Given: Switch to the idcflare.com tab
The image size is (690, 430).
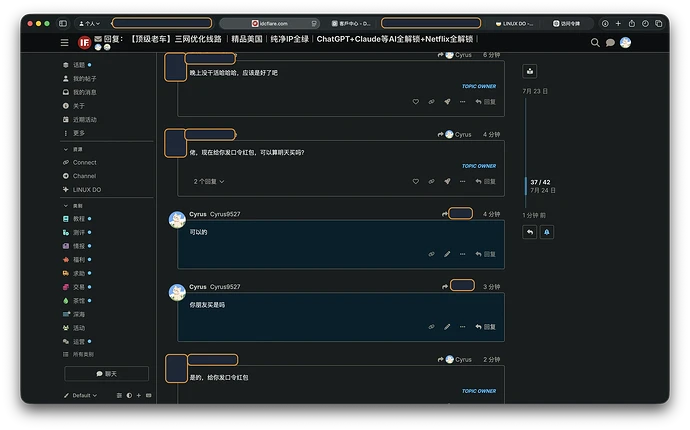Looking at the screenshot, I should (269, 23).
